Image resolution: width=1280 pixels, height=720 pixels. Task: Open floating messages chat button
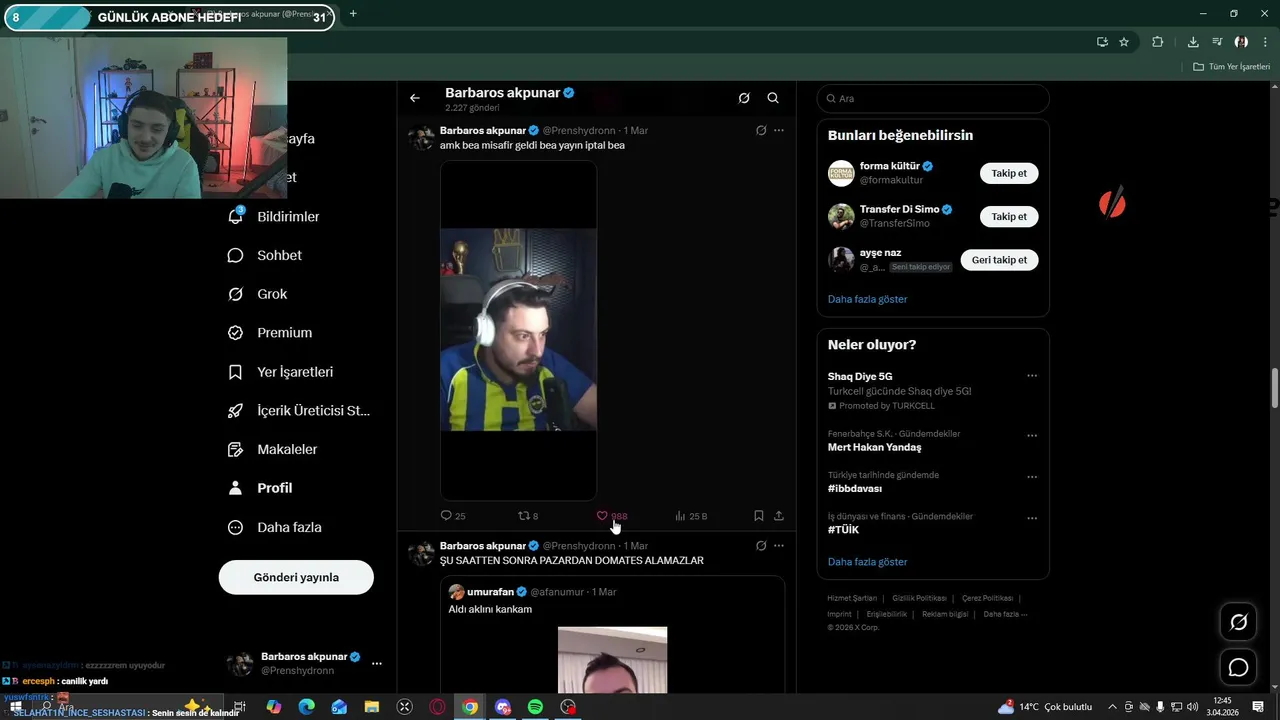[x=1238, y=667]
